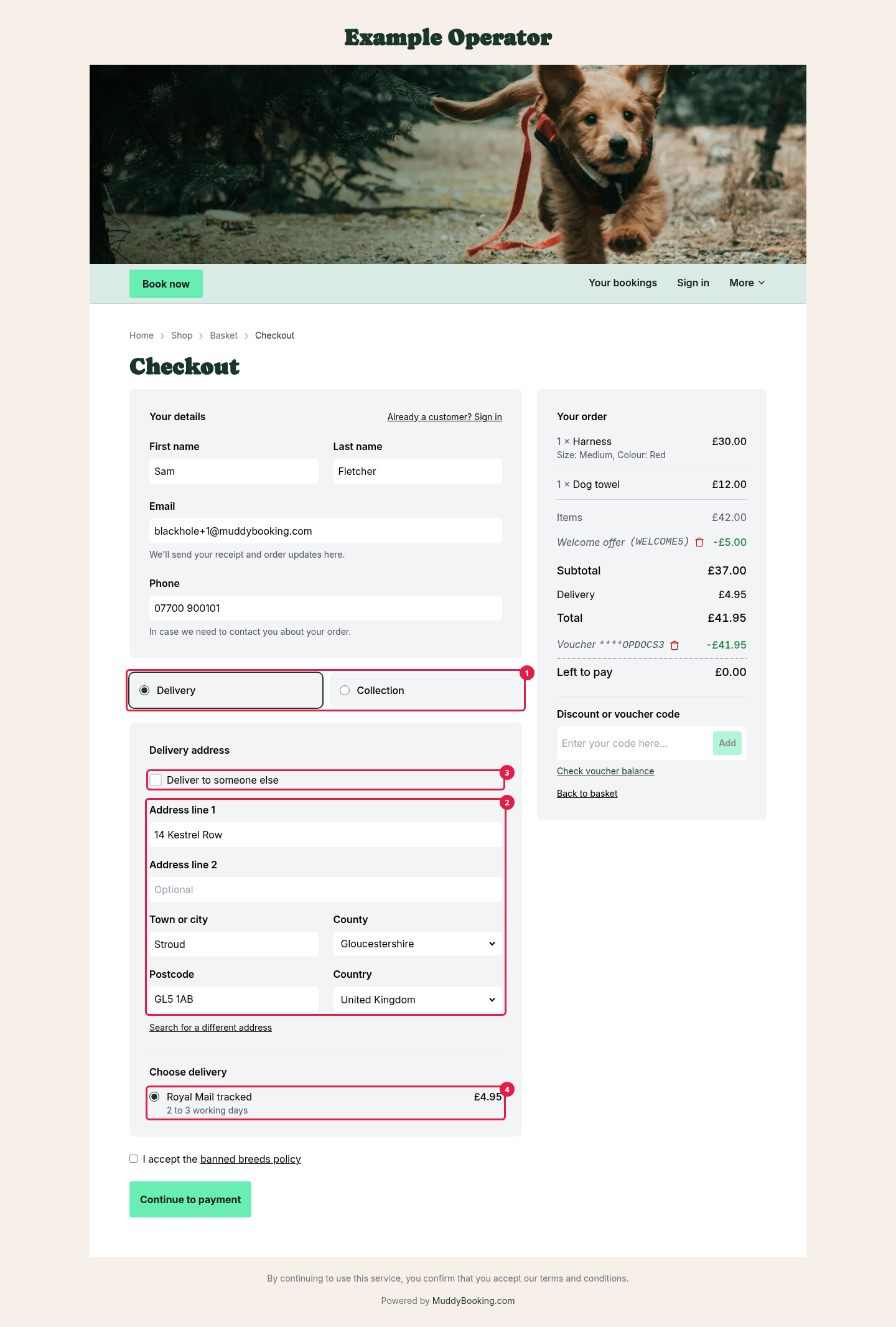The height and width of the screenshot is (1327, 896).
Task: Accept the banned breeds policy checkbox
Action: 133,1158
